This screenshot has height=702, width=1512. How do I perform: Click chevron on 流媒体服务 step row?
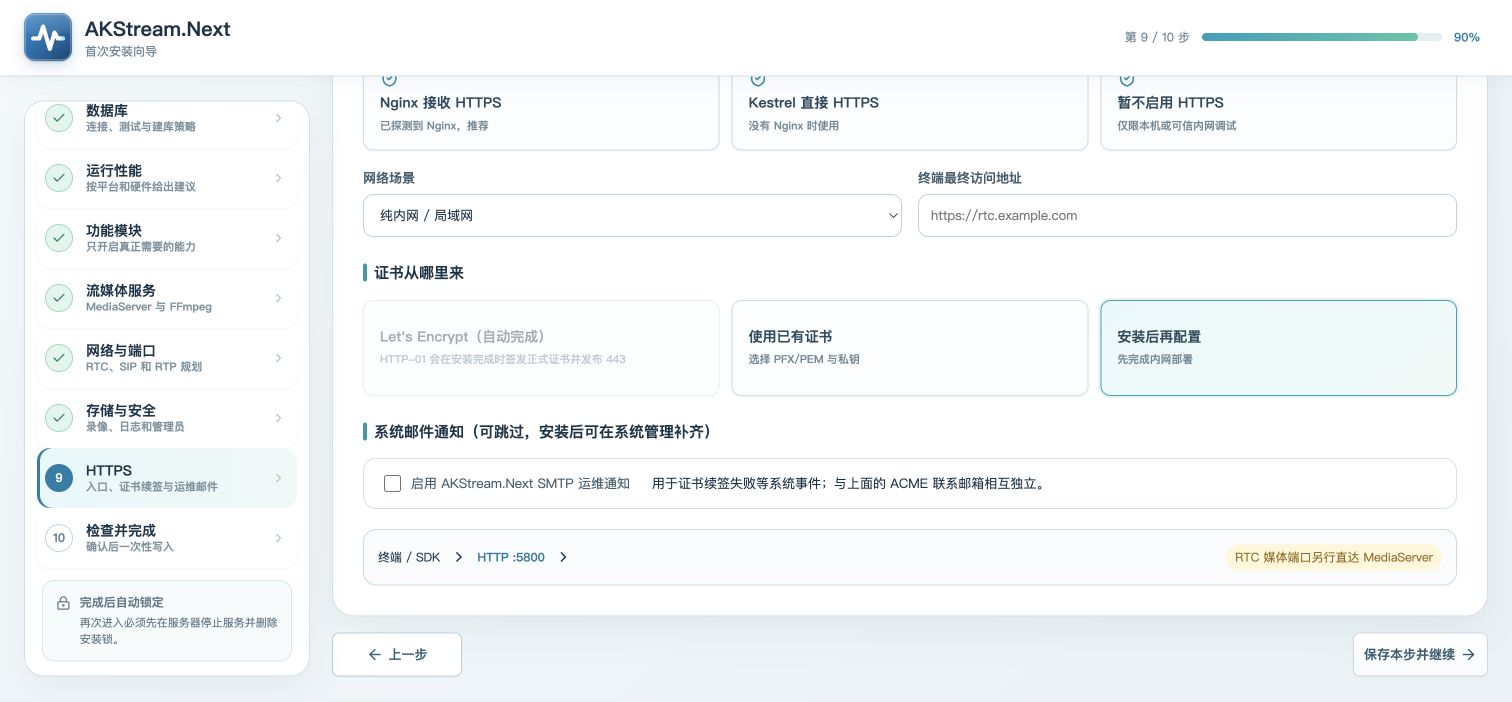(x=278, y=298)
